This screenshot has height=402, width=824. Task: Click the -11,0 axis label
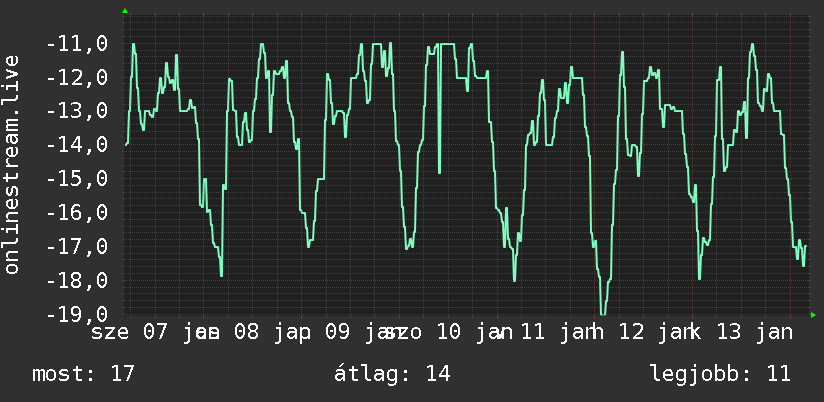(x=76, y=44)
